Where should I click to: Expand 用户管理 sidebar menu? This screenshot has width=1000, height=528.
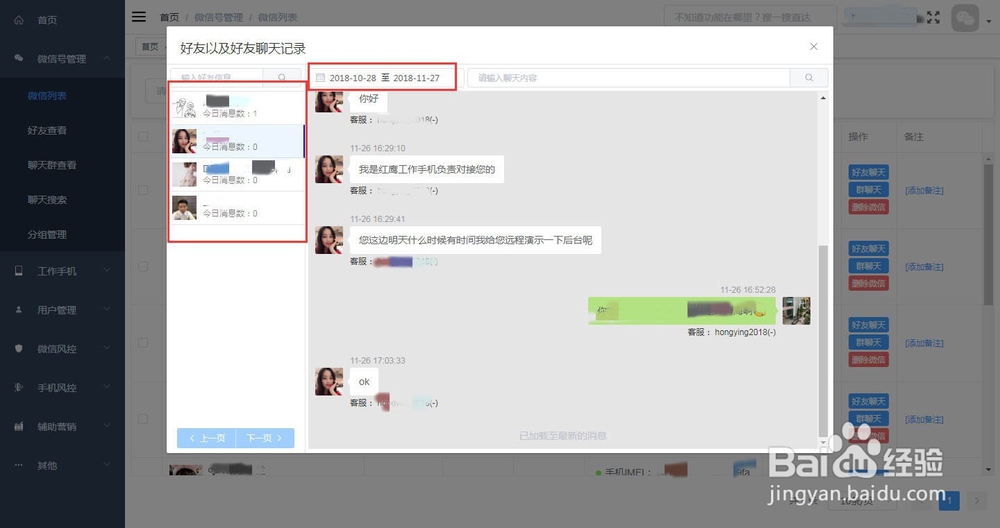62,310
